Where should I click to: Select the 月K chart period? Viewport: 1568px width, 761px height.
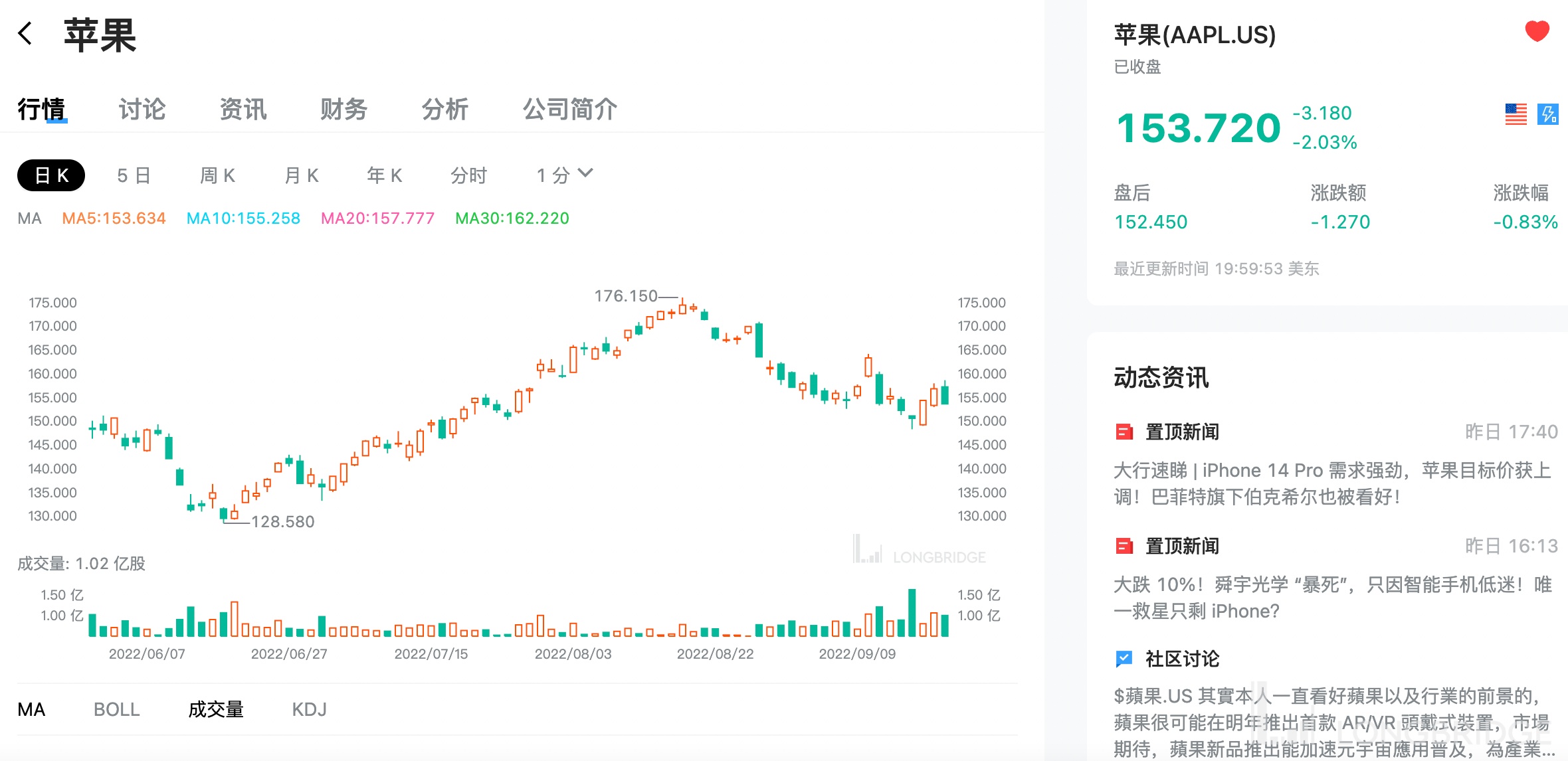point(302,175)
